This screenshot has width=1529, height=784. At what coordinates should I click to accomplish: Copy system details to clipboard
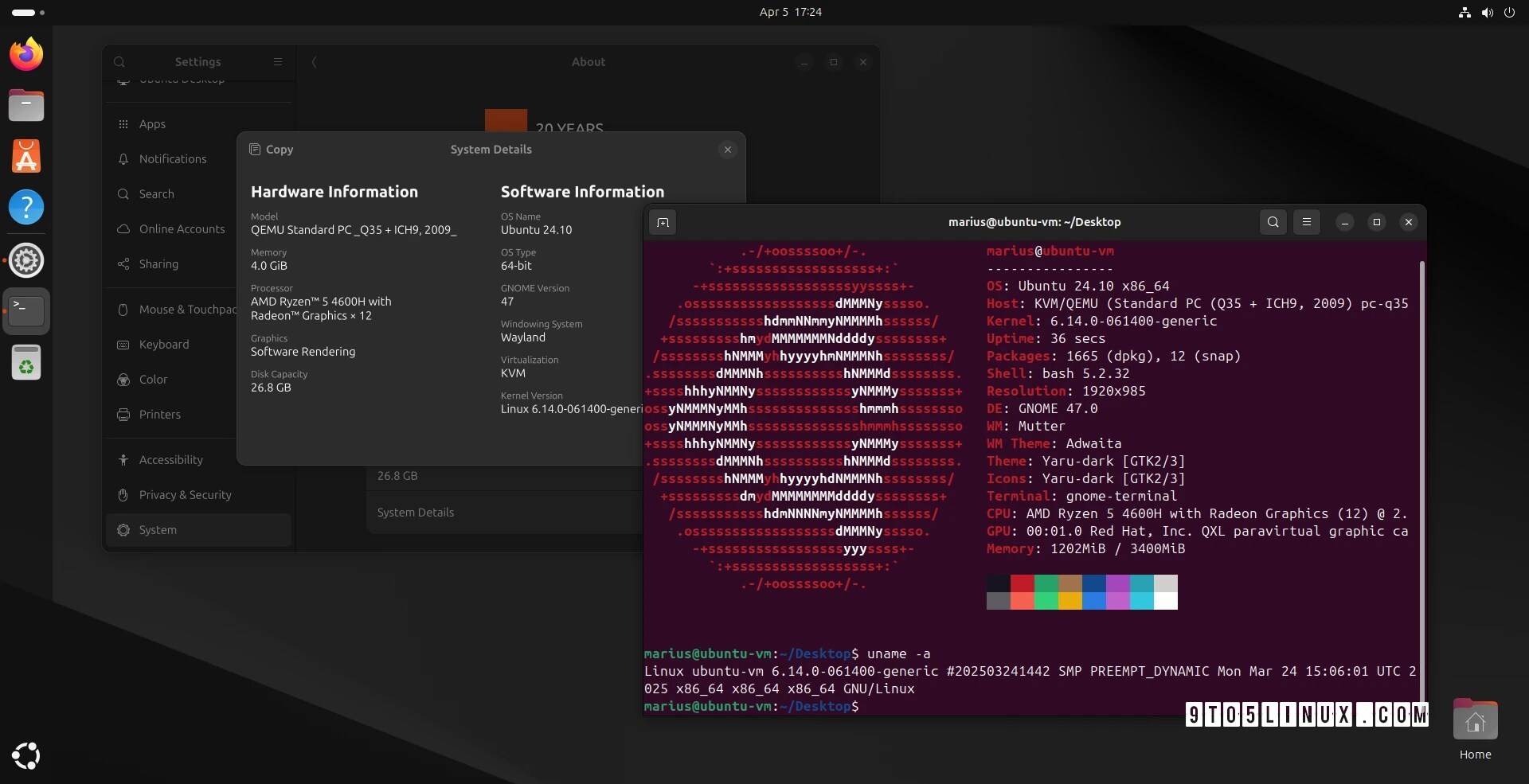click(272, 150)
